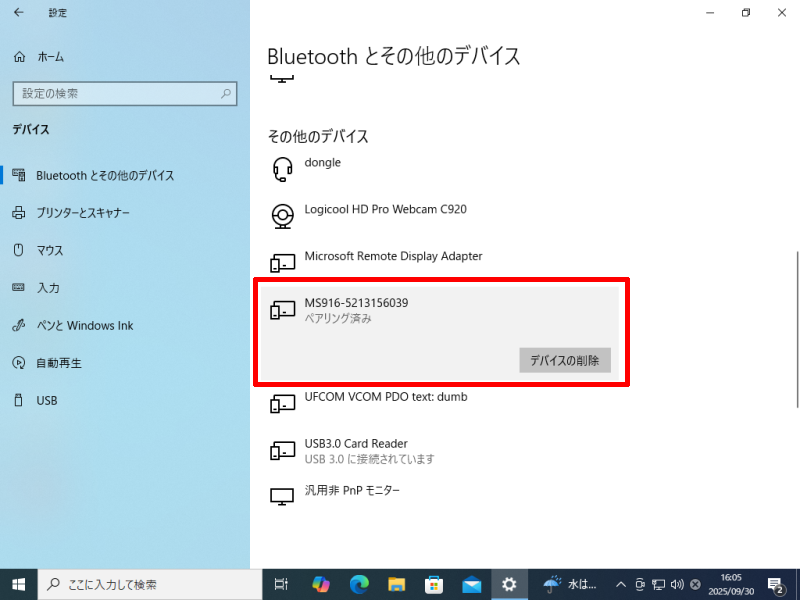
Task: Launch Copilot from the taskbar
Action: pyautogui.click(x=321, y=584)
